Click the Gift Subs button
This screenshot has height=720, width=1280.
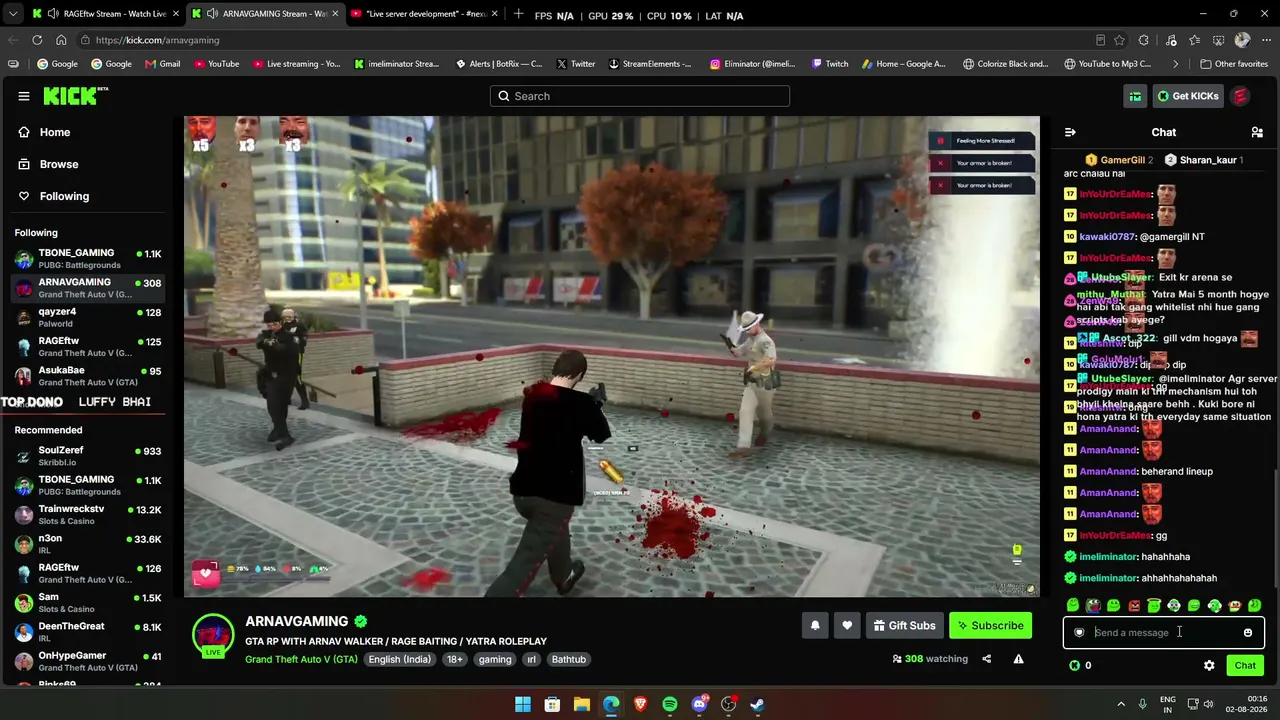(x=904, y=626)
